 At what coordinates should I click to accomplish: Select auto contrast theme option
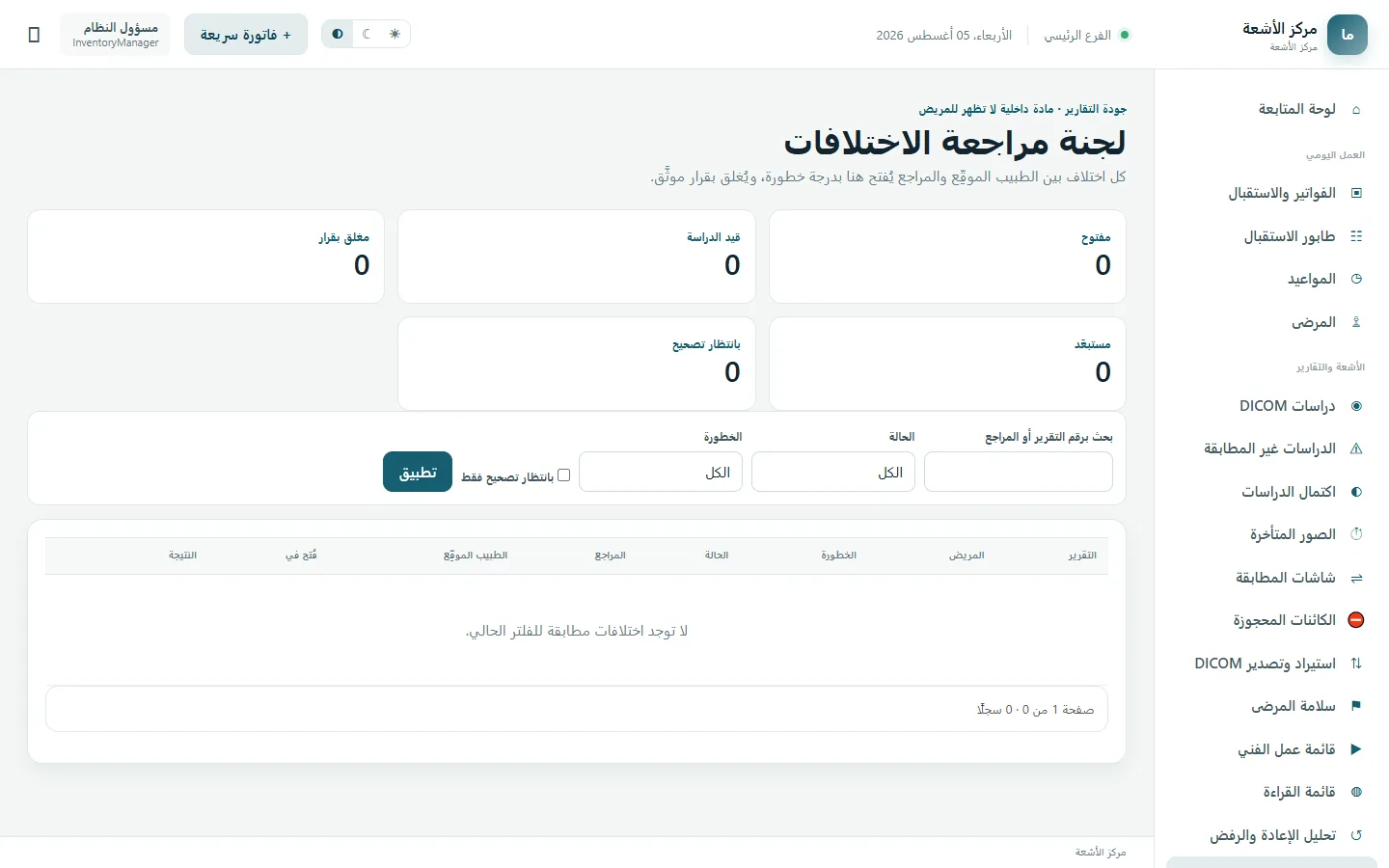[338, 34]
